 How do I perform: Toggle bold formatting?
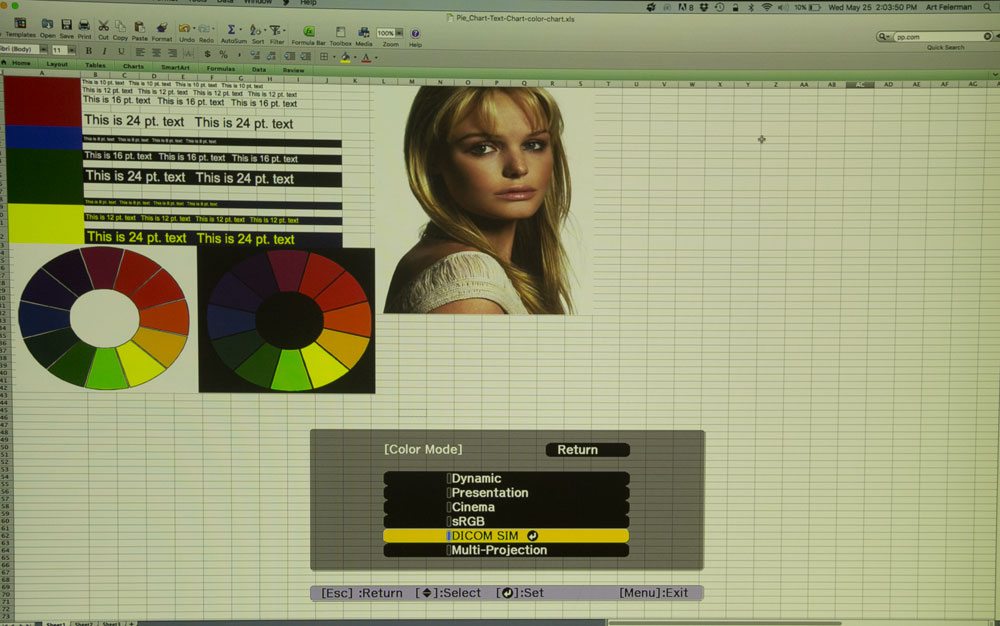pos(88,51)
